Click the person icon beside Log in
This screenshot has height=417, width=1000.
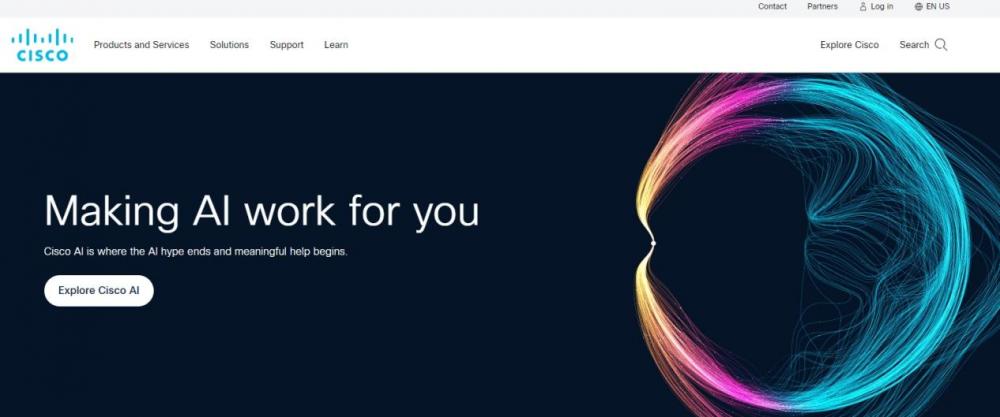click(x=863, y=6)
